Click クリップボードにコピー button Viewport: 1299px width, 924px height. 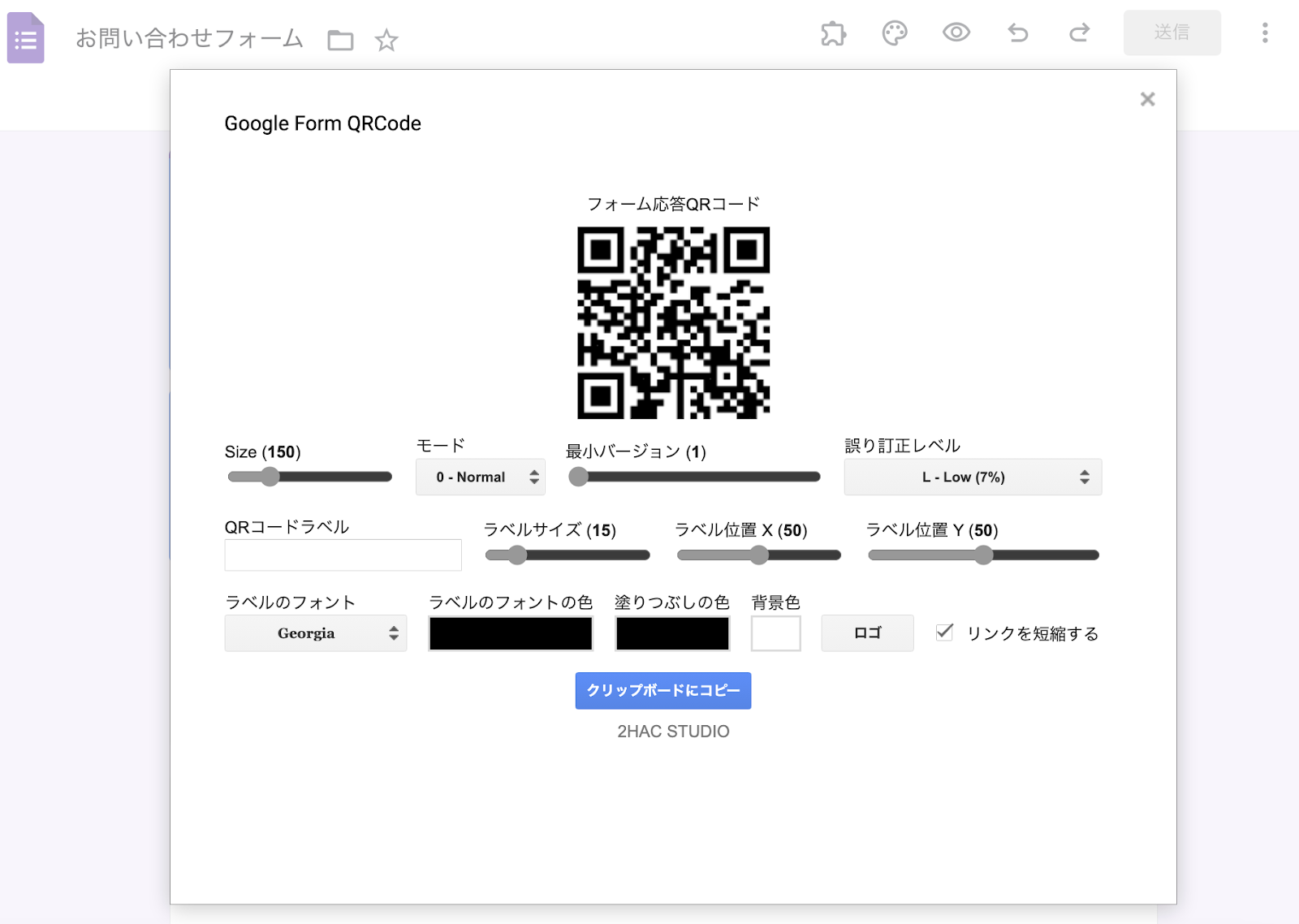point(663,691)
